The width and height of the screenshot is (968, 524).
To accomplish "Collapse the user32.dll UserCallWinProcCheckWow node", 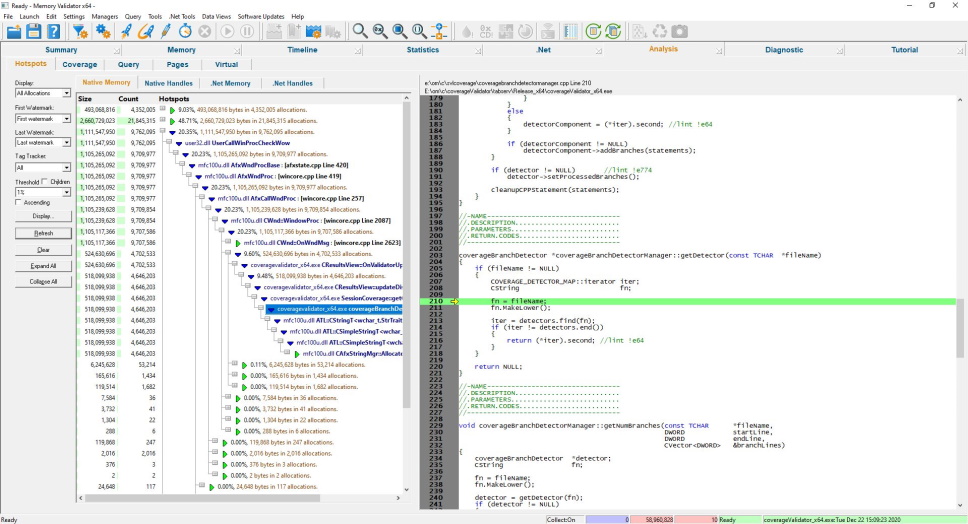I will coord(169,142).
